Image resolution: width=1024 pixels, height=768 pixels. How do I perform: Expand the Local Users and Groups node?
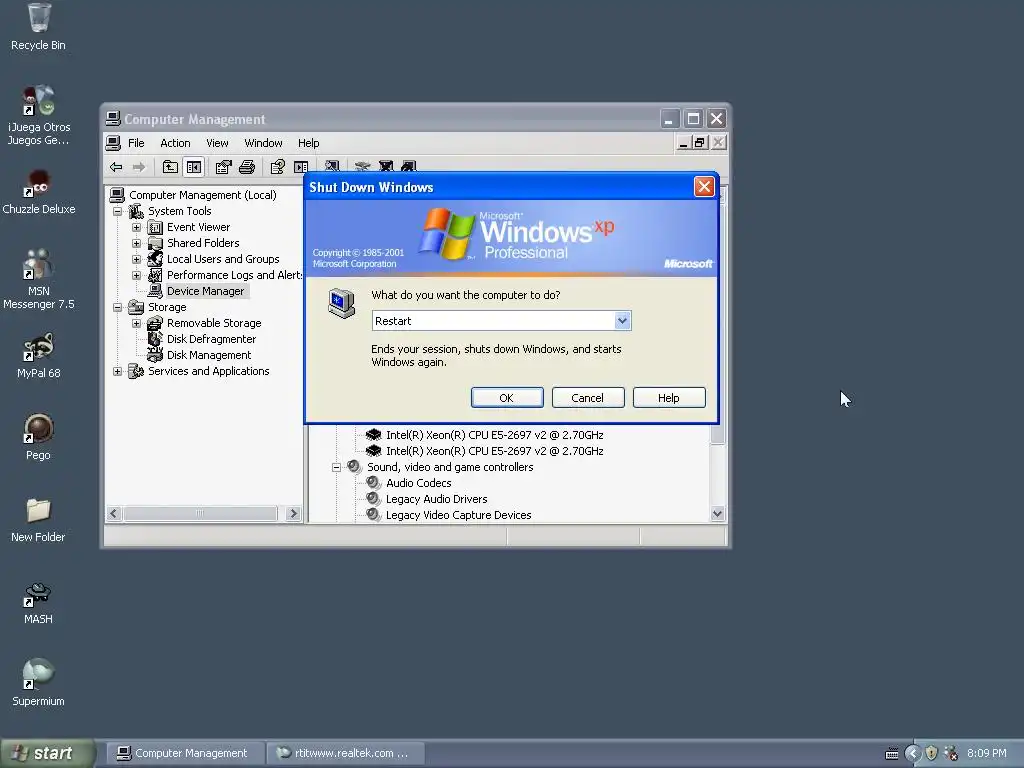click(x=136, y=259)
